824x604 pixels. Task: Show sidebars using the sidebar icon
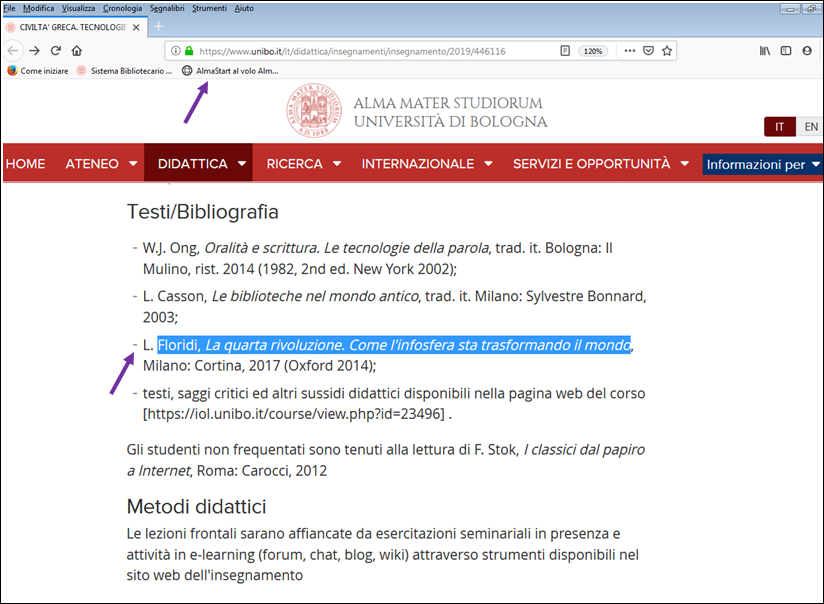pyautogui.click(x=786, y=50)
